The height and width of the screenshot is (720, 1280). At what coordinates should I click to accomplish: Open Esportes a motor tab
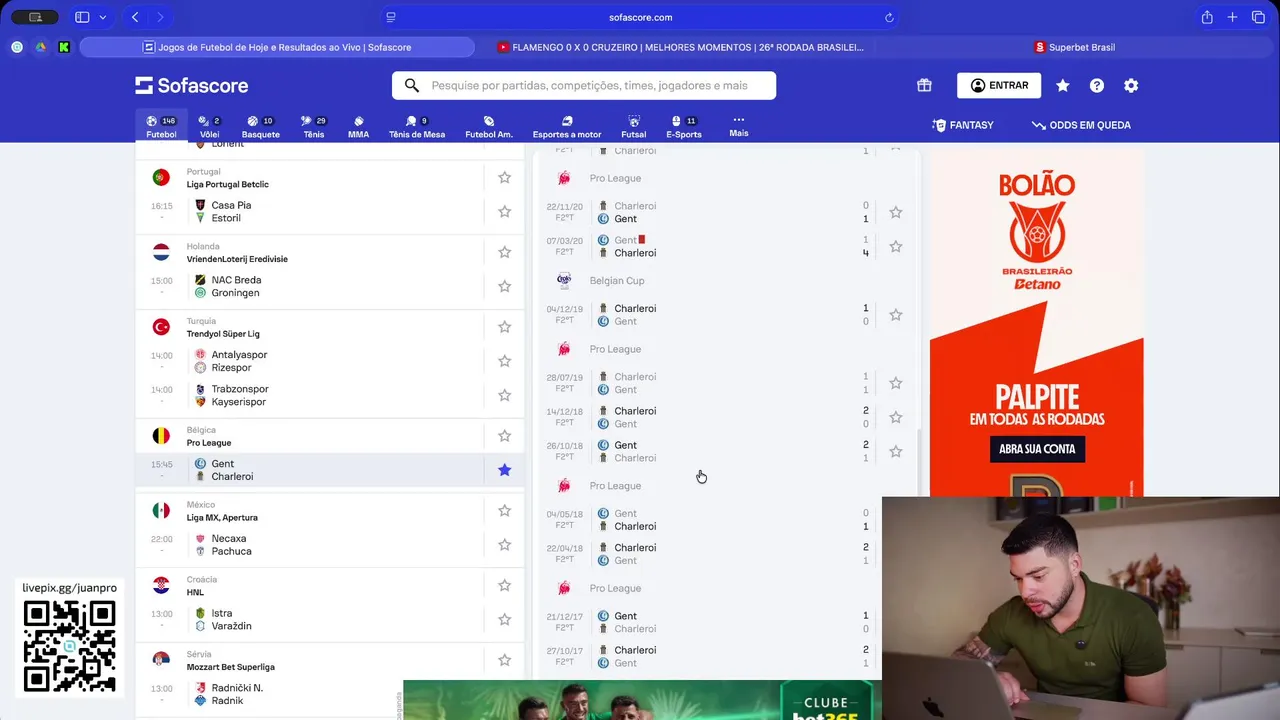coord(567,127)
